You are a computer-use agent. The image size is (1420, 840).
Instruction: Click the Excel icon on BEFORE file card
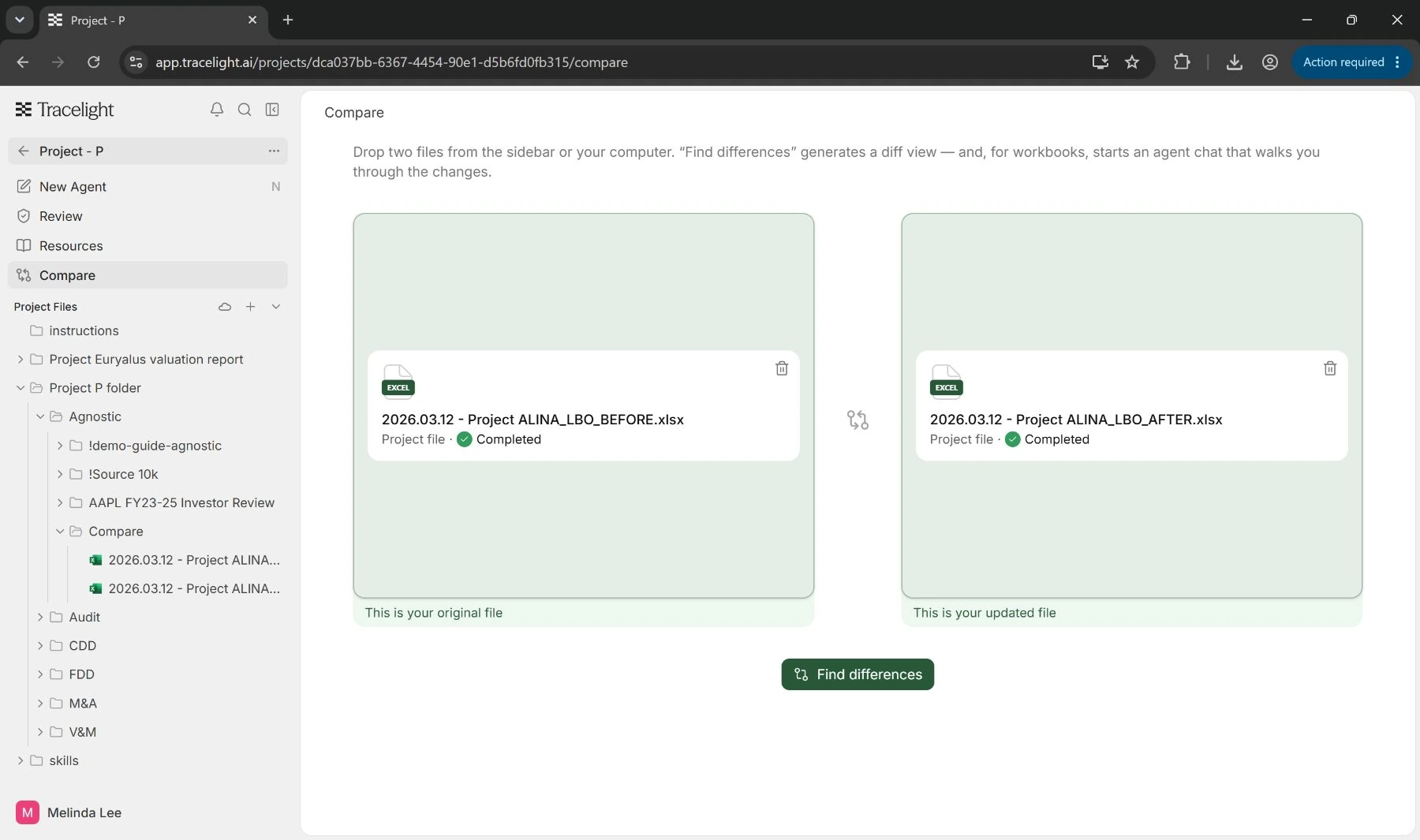[398, 381]
